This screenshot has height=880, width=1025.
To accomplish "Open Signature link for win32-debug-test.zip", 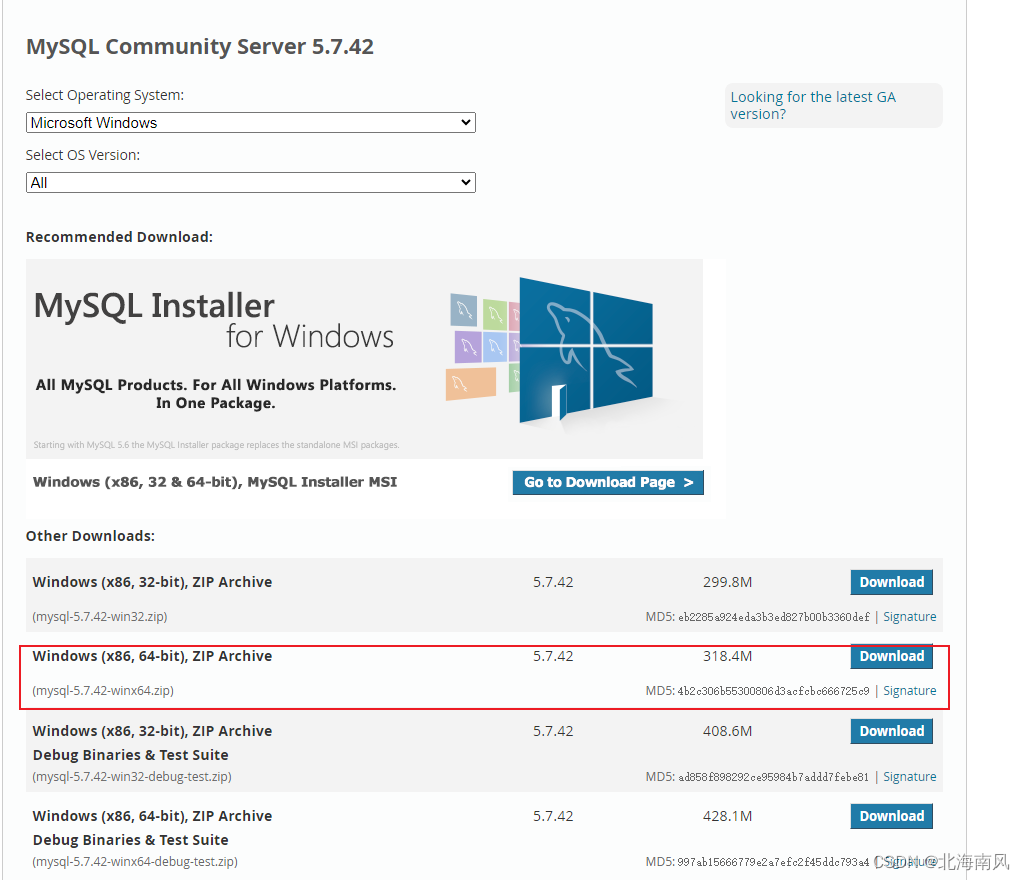I will click(x=909, y=776).
